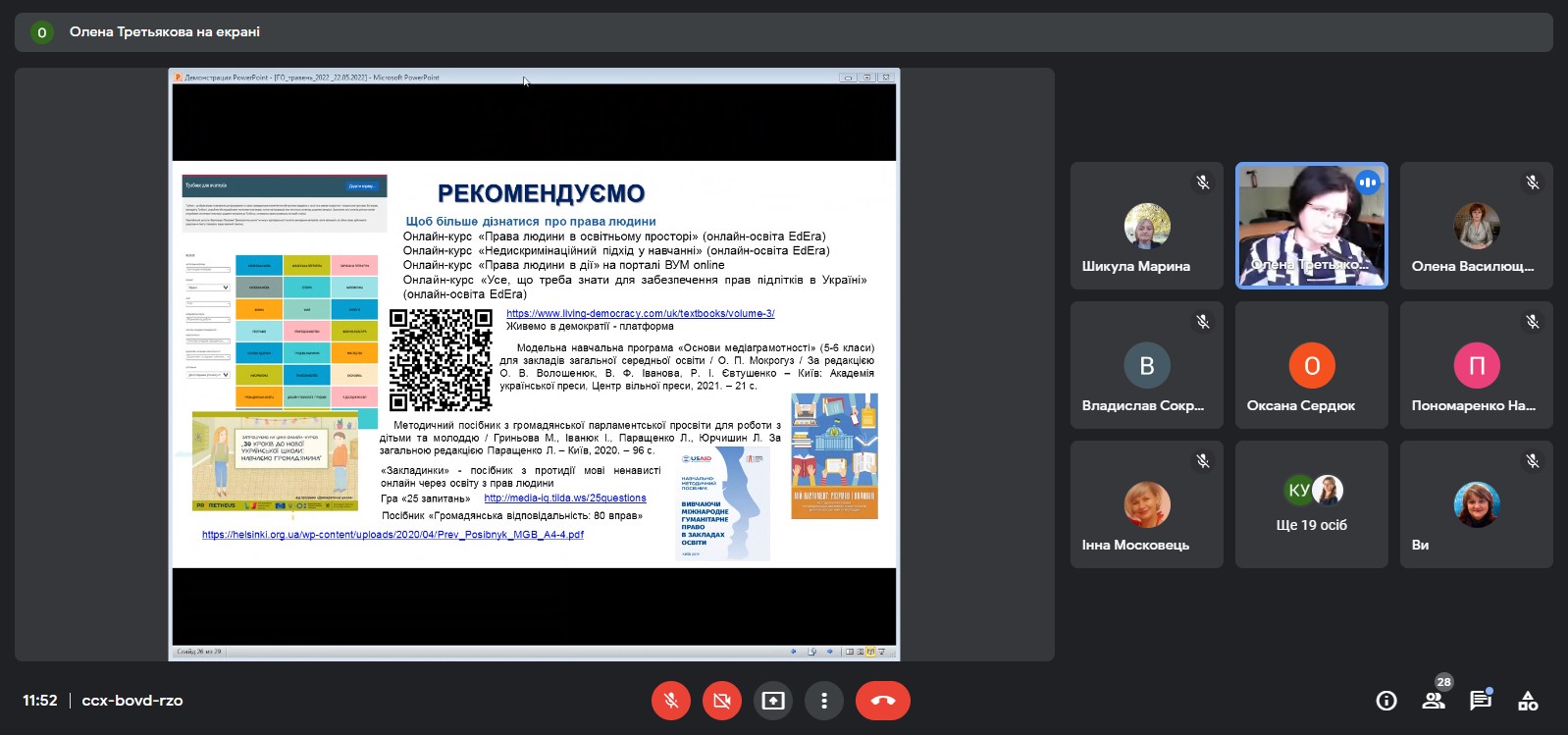Click the present screen button

(x=773, y=701)
